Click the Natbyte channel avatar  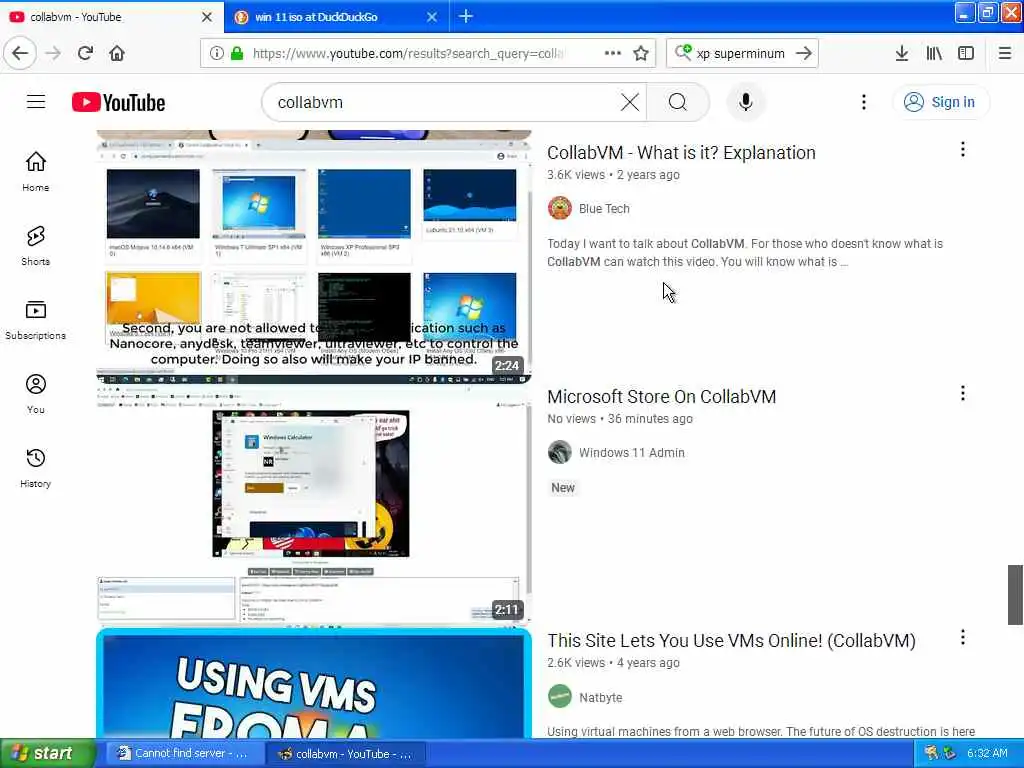[560, 696]
